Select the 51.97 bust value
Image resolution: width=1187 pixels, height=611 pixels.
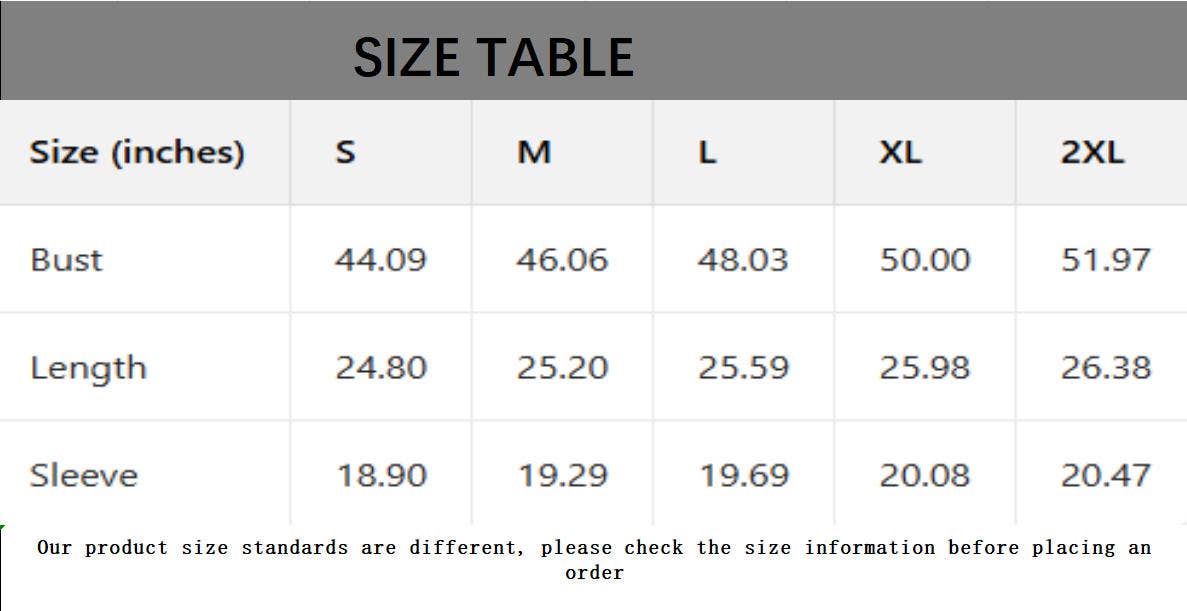pos(1106,260)
